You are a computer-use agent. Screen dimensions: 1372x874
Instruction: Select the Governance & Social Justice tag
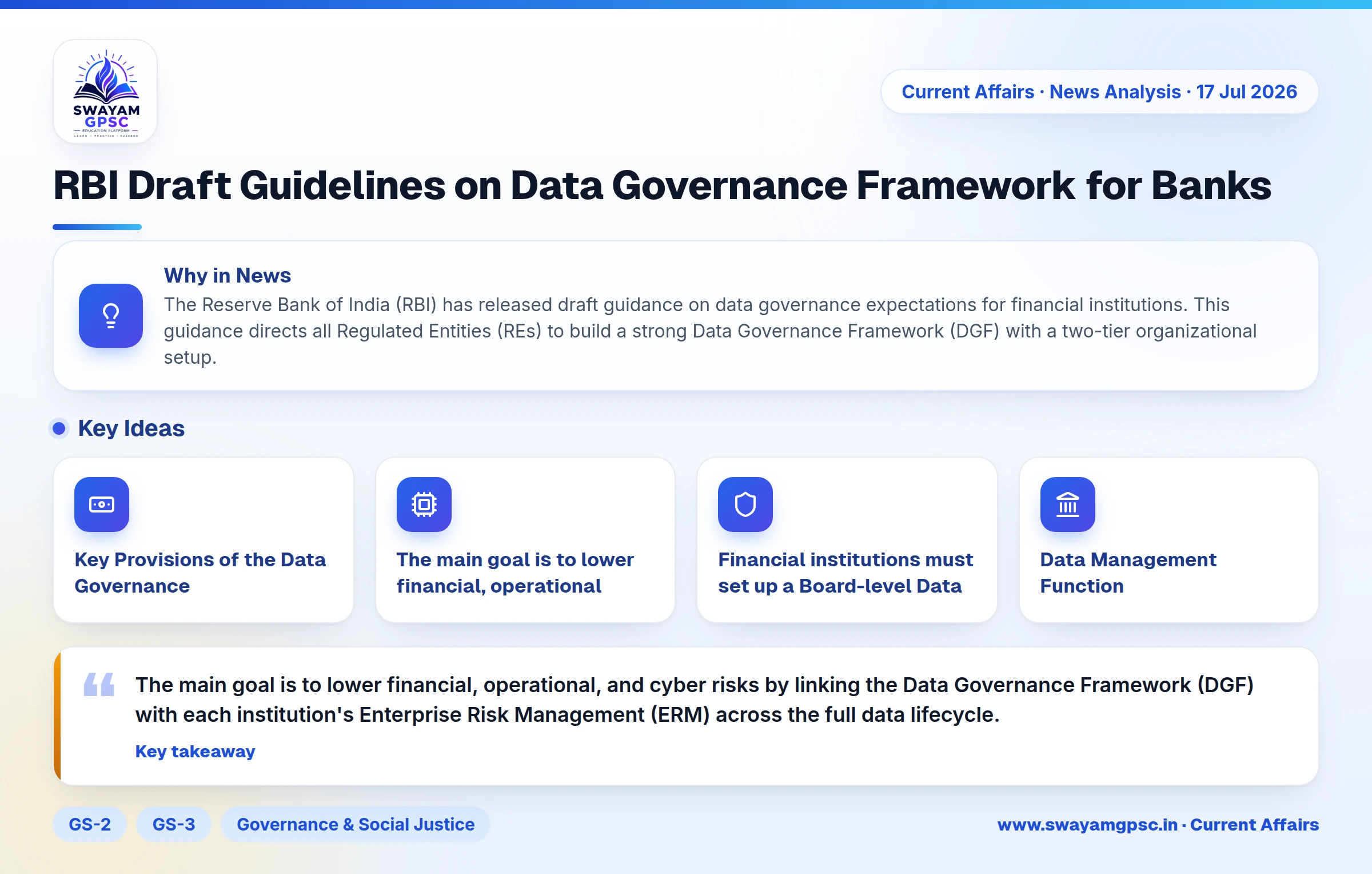click(356, 824)
